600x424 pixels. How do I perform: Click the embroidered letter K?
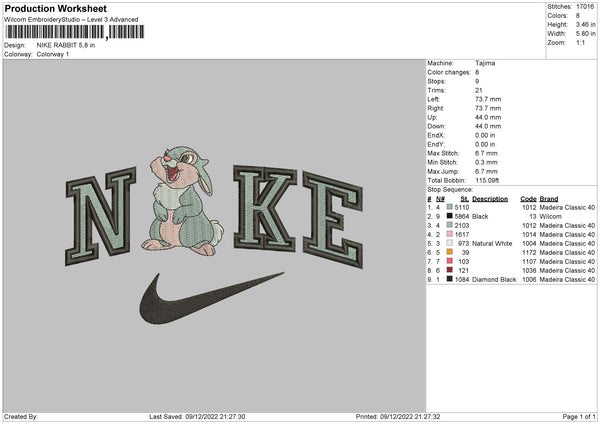click(265, 208)
